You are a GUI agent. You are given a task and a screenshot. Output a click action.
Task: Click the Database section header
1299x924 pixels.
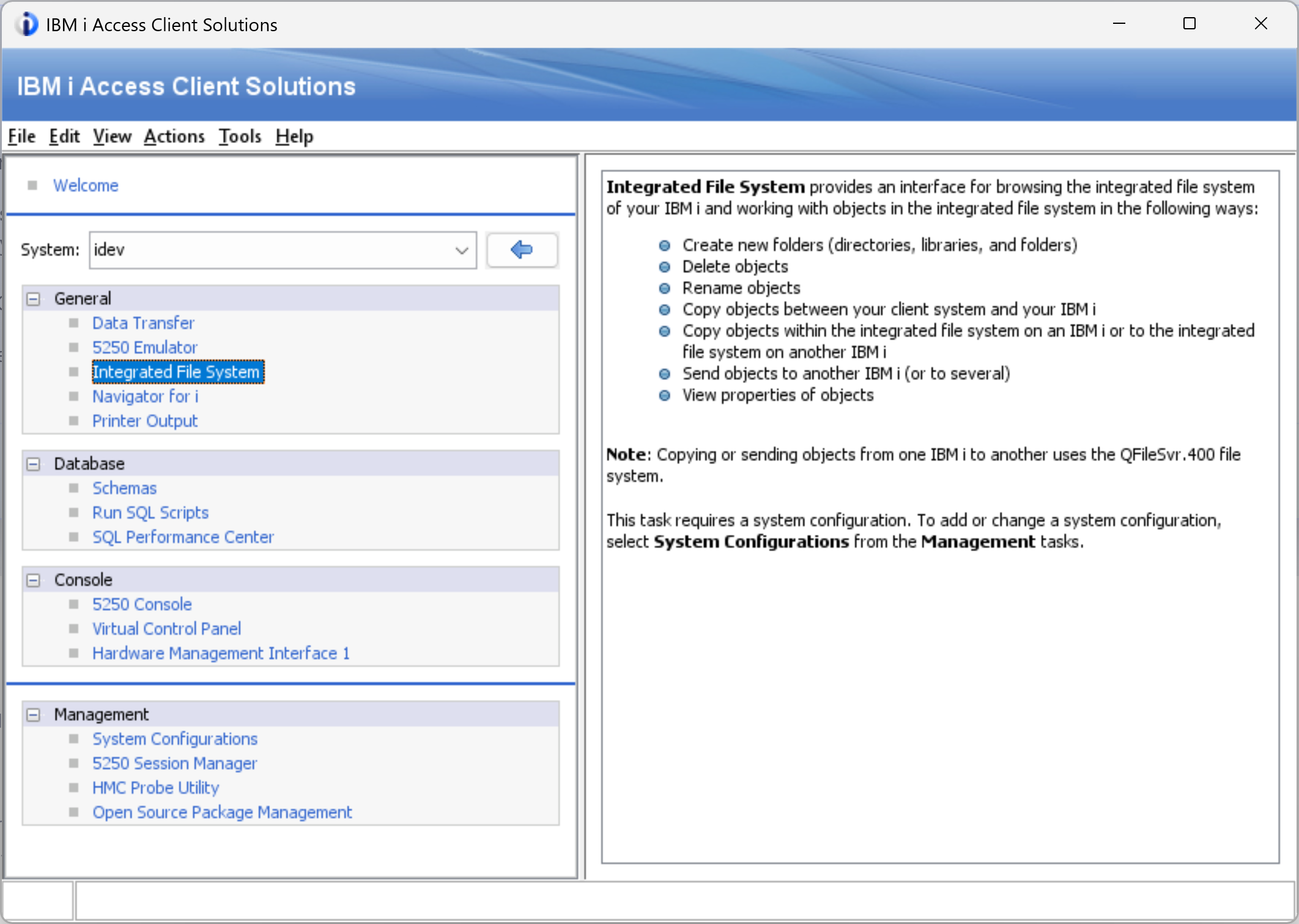coord(291,464)
